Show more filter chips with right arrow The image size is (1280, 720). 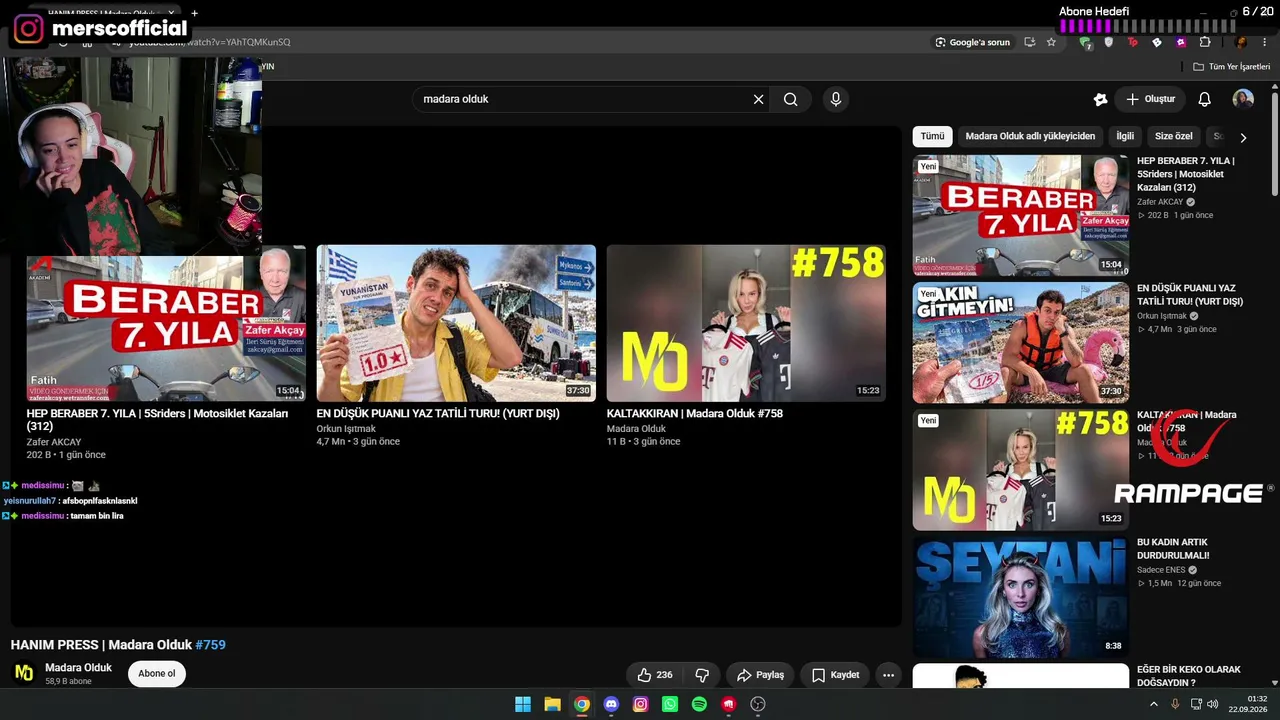[x=1243, y=137]
